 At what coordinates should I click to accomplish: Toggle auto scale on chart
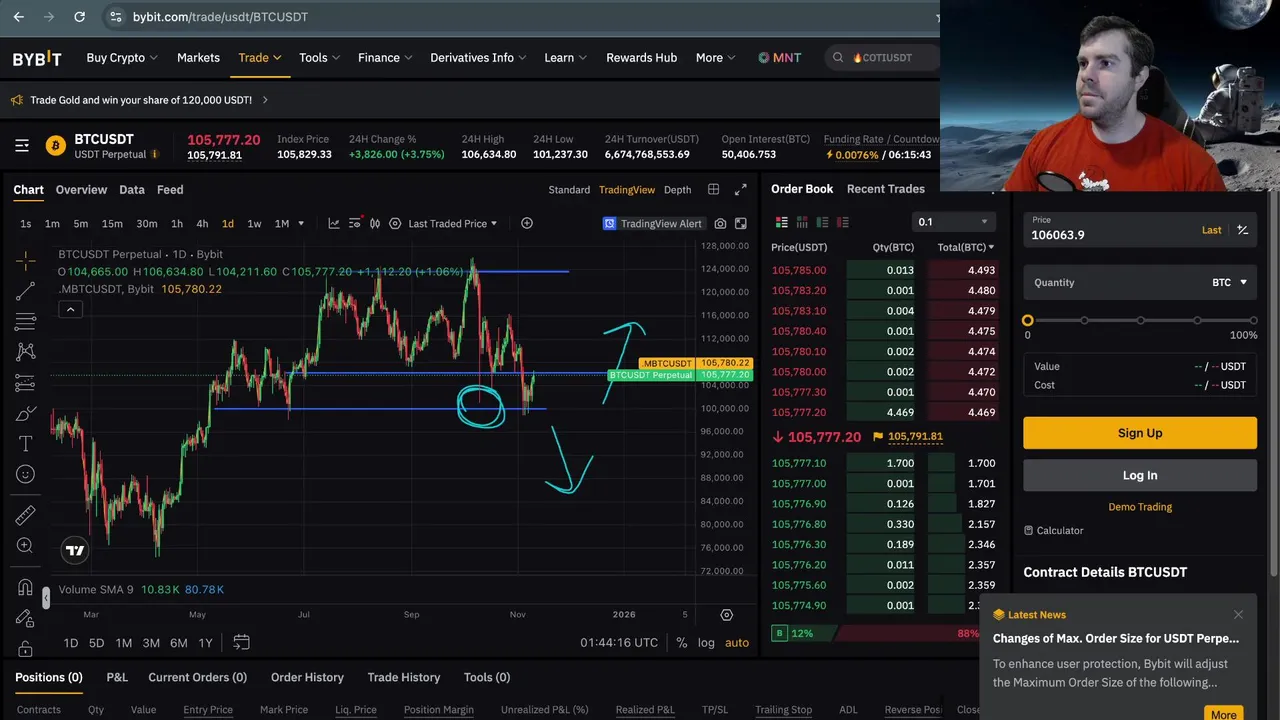[x=737, y=642]
